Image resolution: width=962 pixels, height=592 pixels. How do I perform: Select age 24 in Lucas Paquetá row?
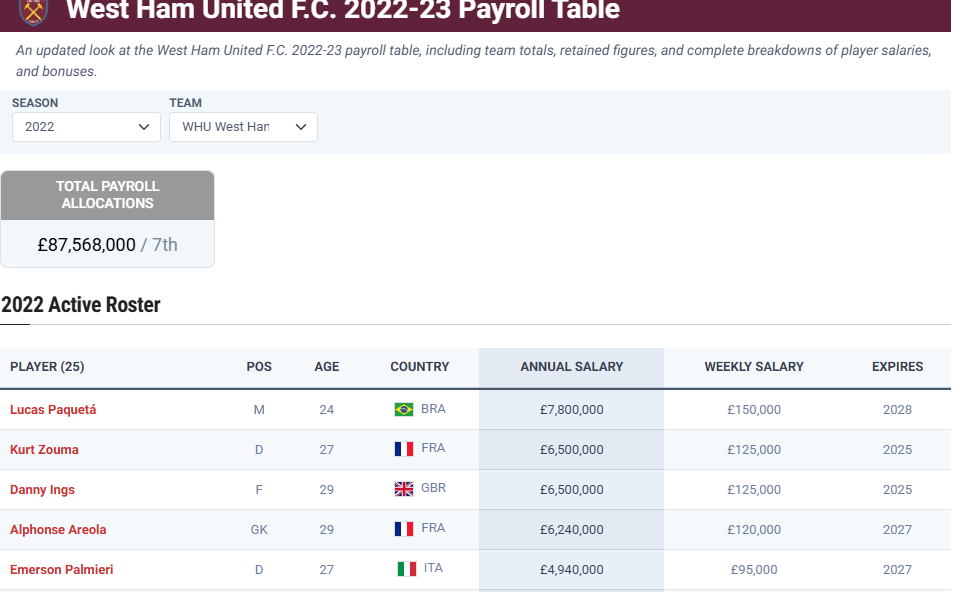[x=326, y=410]
